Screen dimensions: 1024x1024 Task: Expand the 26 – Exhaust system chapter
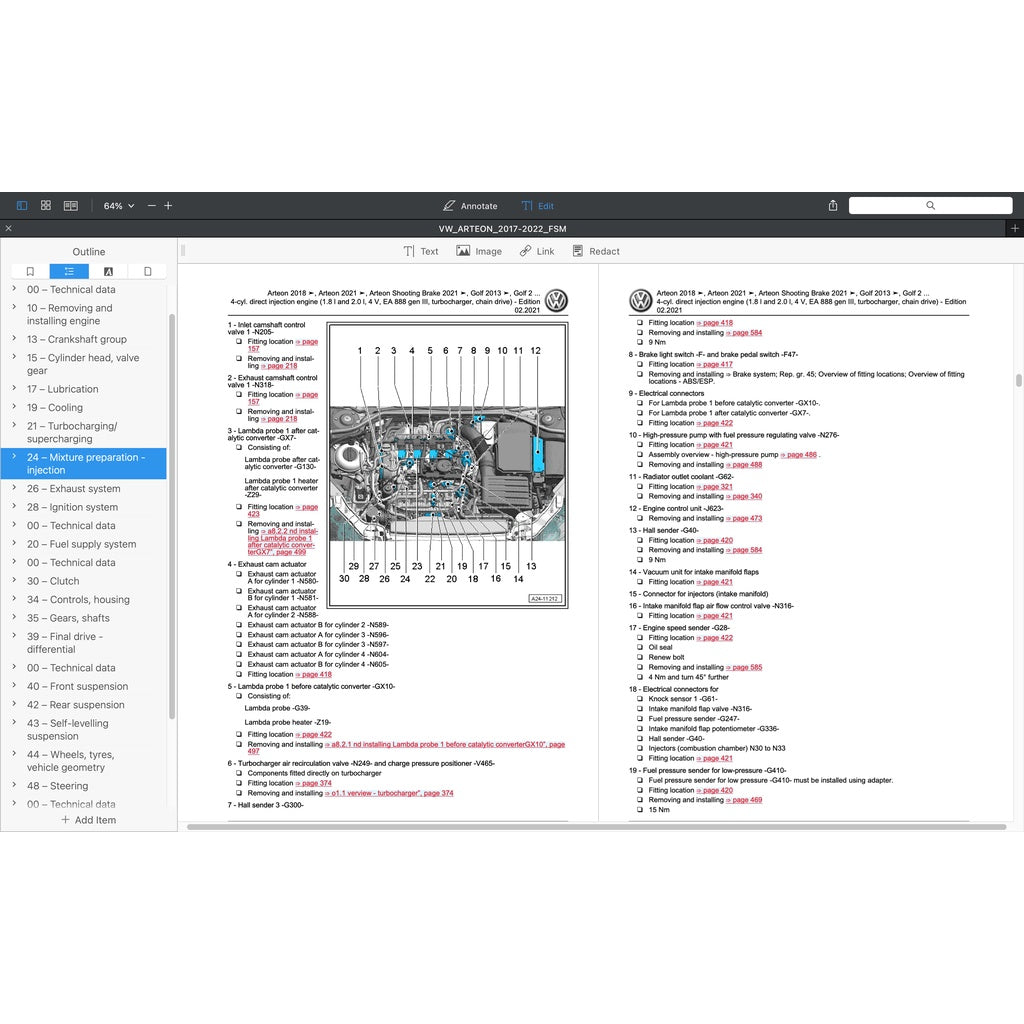pos(14,489)
